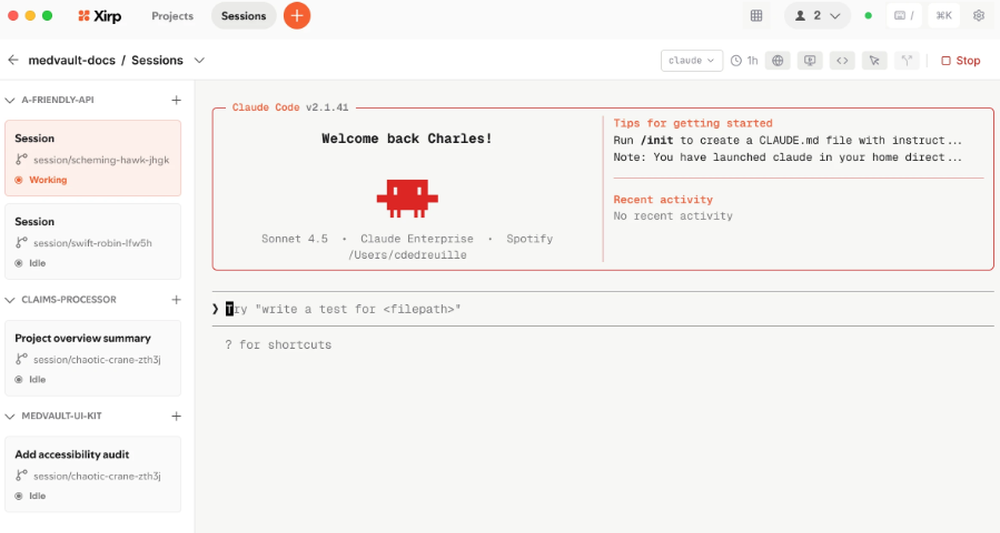The width and height of the screenshot is (1000, 533).
Task: Go back with the left arrow icon
Action: click(13, 60)
